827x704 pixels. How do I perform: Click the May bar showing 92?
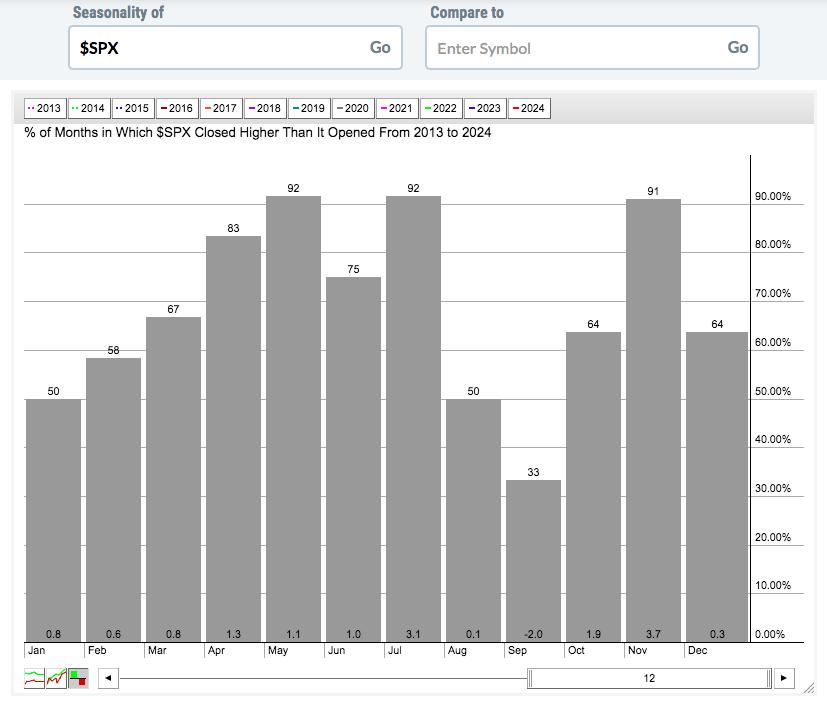coord(293,420)
